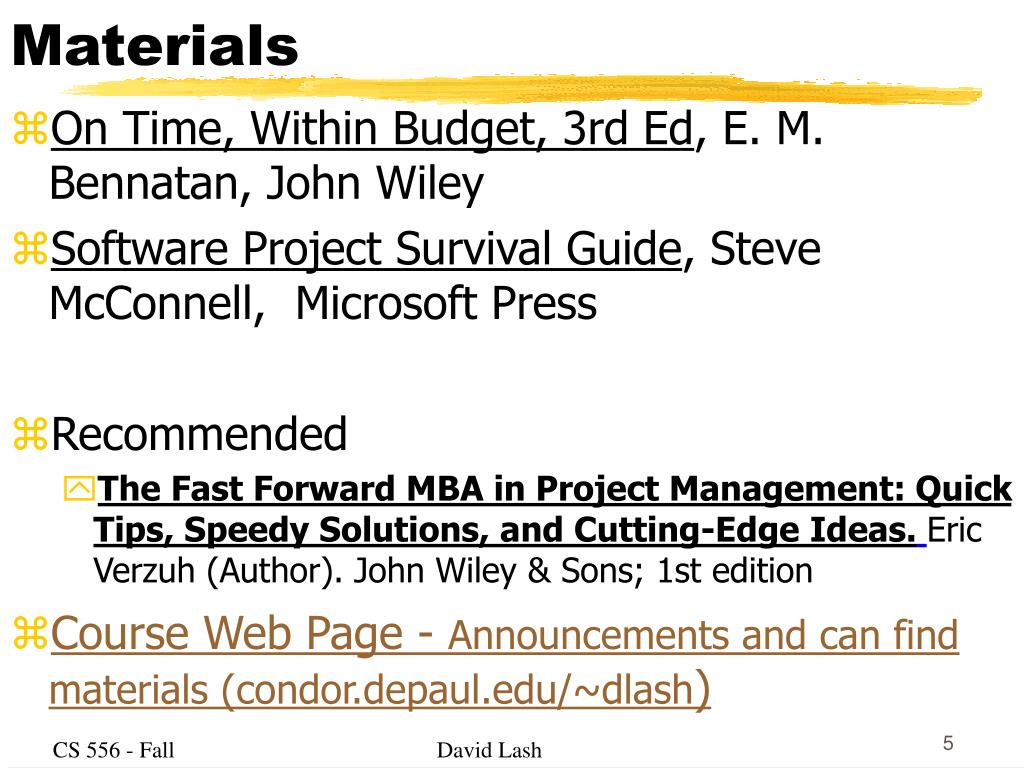
Task: Click the square sub-bullet icon before Fast Forward MBA
Action: (x=79, y=489)
